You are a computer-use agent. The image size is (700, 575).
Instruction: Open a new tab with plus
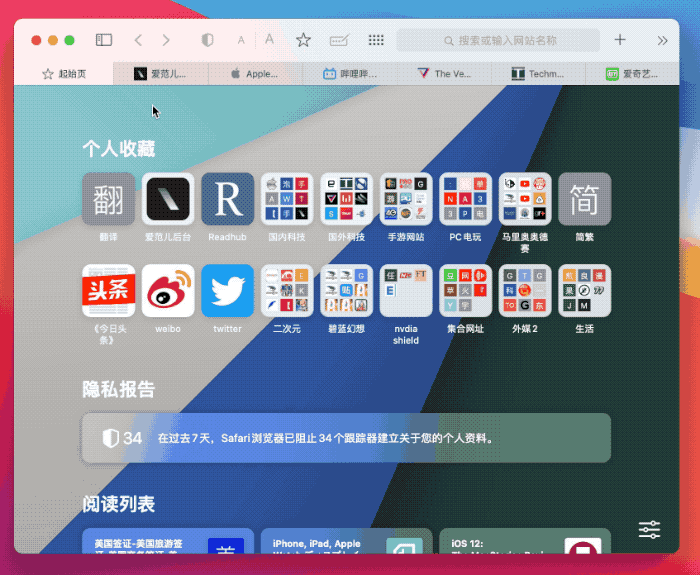pos(620,40)
